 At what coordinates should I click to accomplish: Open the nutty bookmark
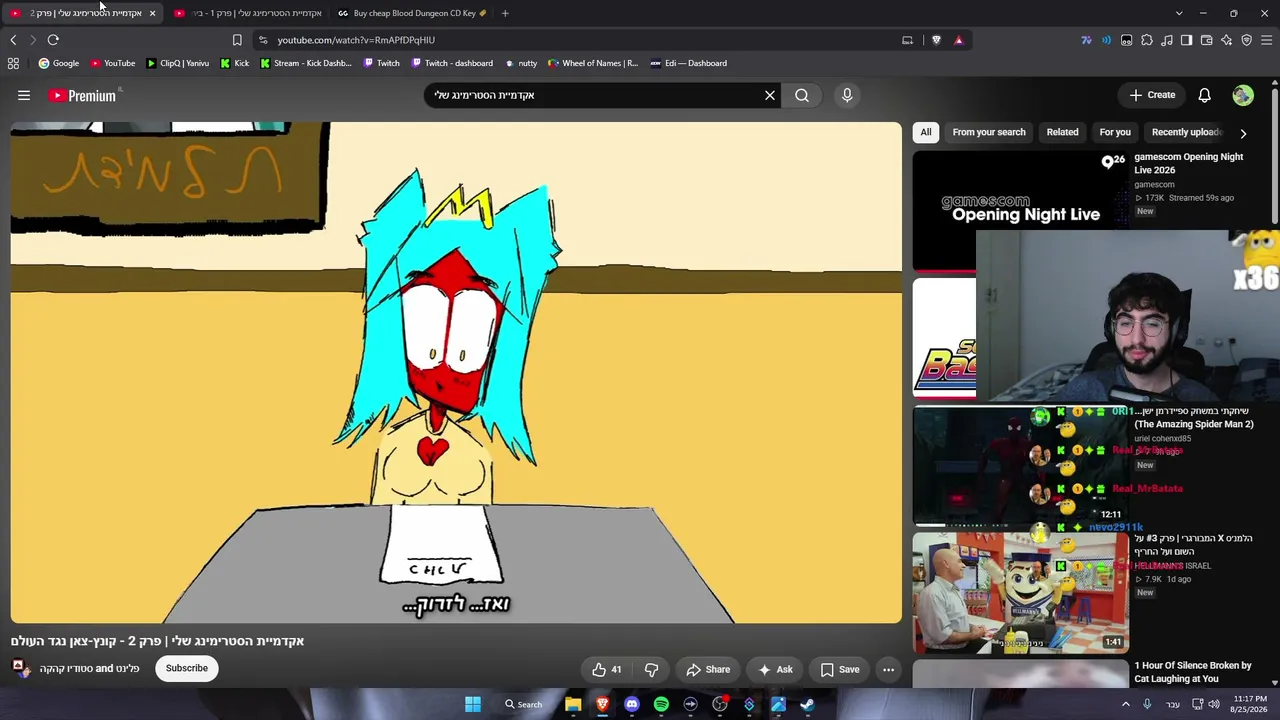521,63
